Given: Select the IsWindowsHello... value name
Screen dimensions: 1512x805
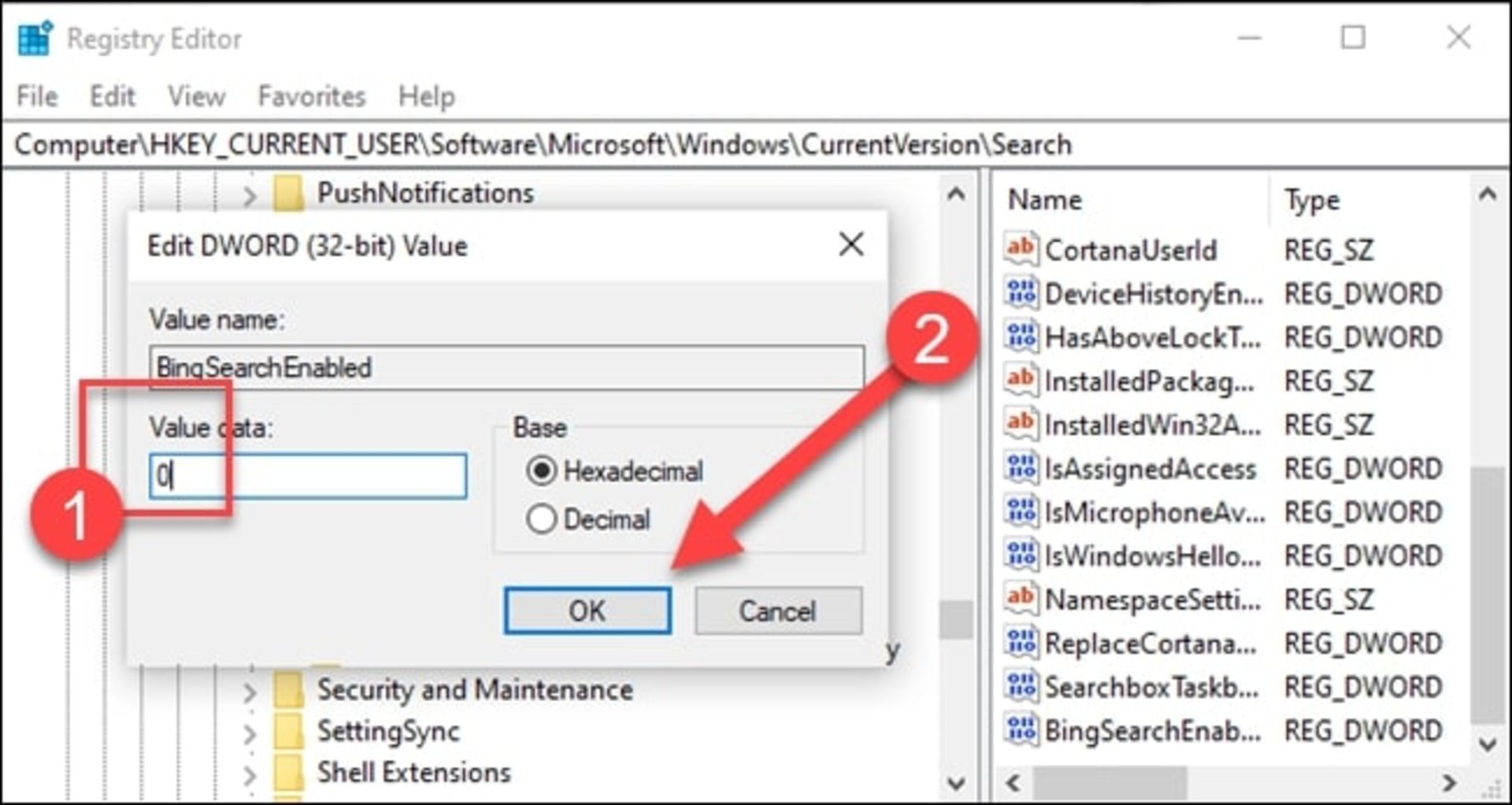Looking at the screenshot, I should point(1153,557).
